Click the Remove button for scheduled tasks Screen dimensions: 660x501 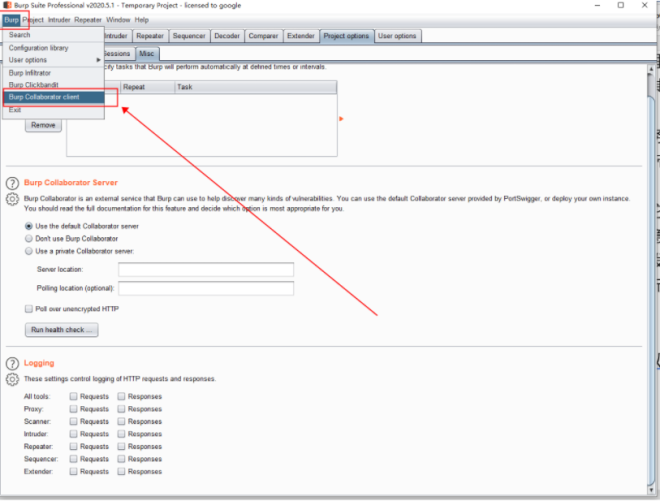[x=43, y=126]
